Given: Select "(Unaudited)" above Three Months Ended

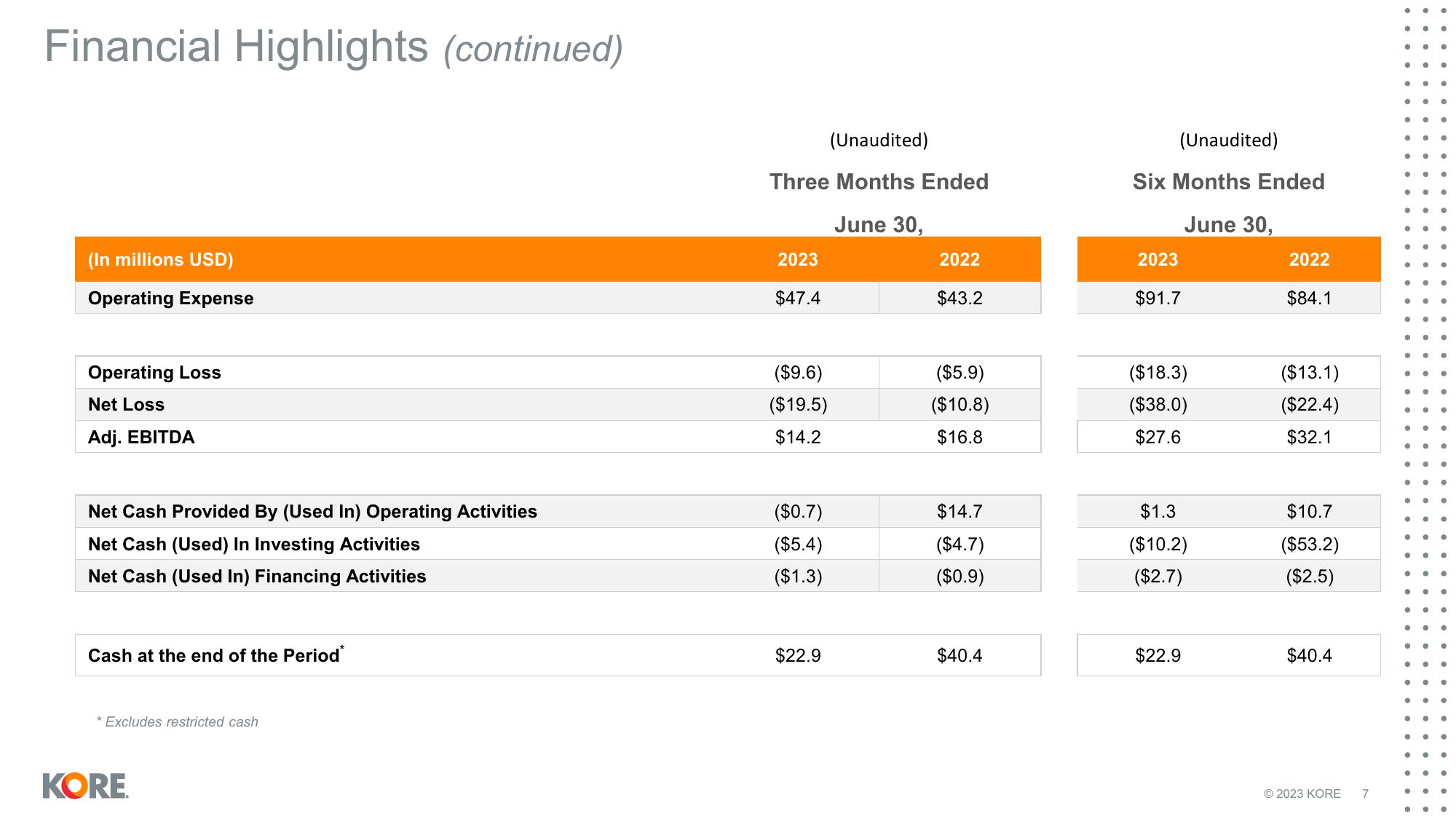Looking at the screenshot, I should (x=879, y=140).
